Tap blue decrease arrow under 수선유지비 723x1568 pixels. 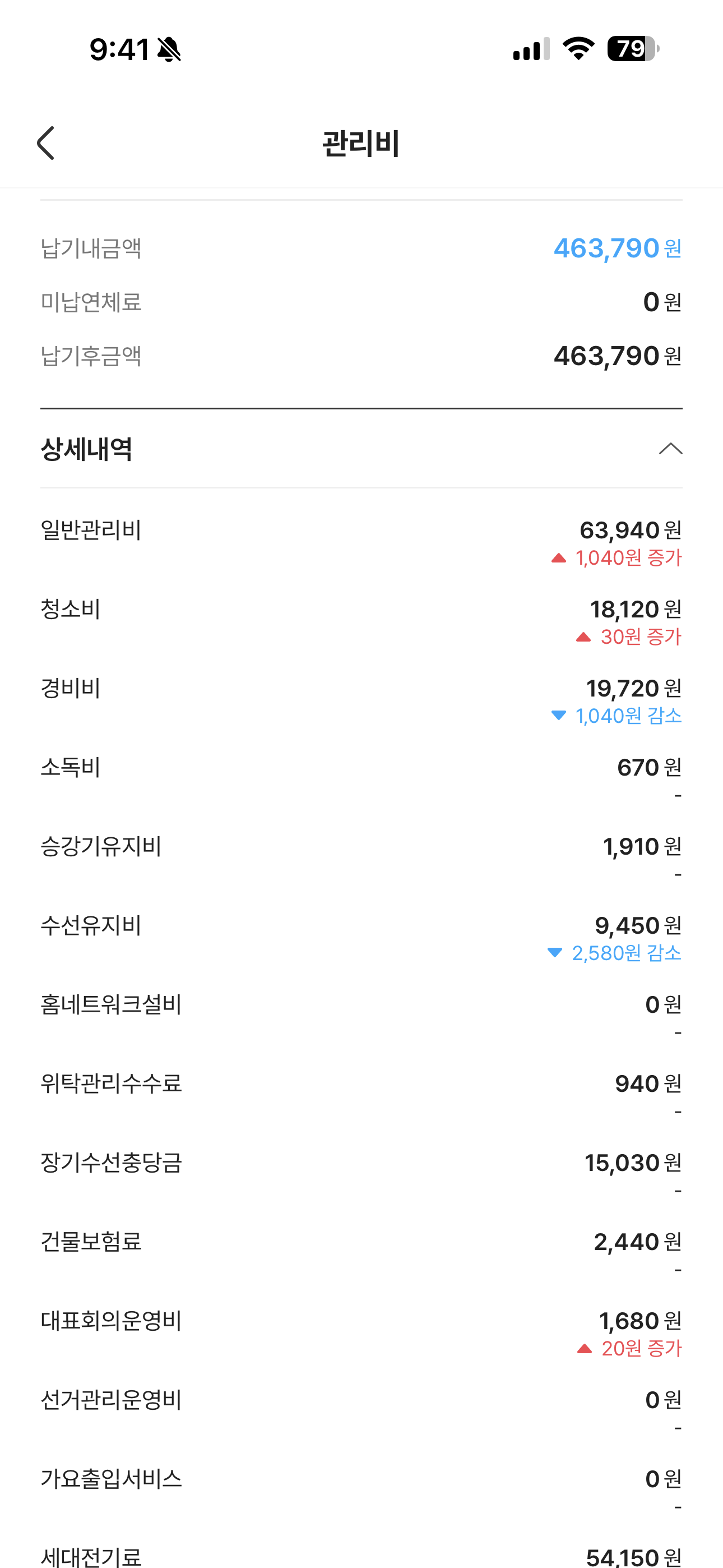coord(554,953)
